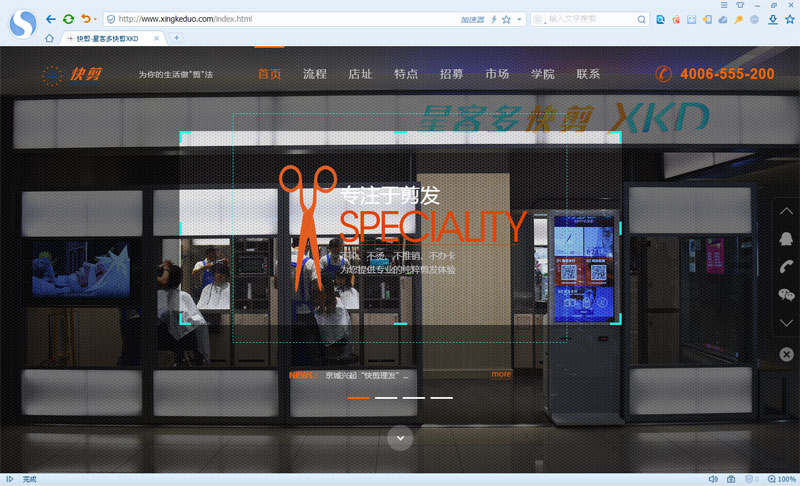Select the first orange slide indicator

pyautogui.click(x=358, y=398)
